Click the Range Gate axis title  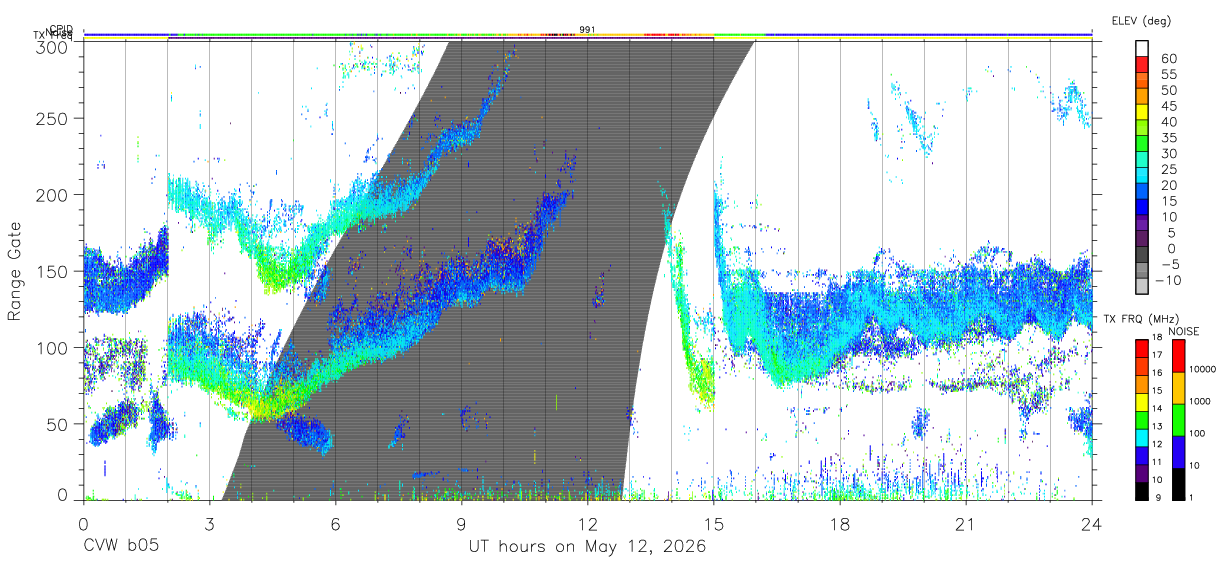pyautogui.click(x=16, y=271)
